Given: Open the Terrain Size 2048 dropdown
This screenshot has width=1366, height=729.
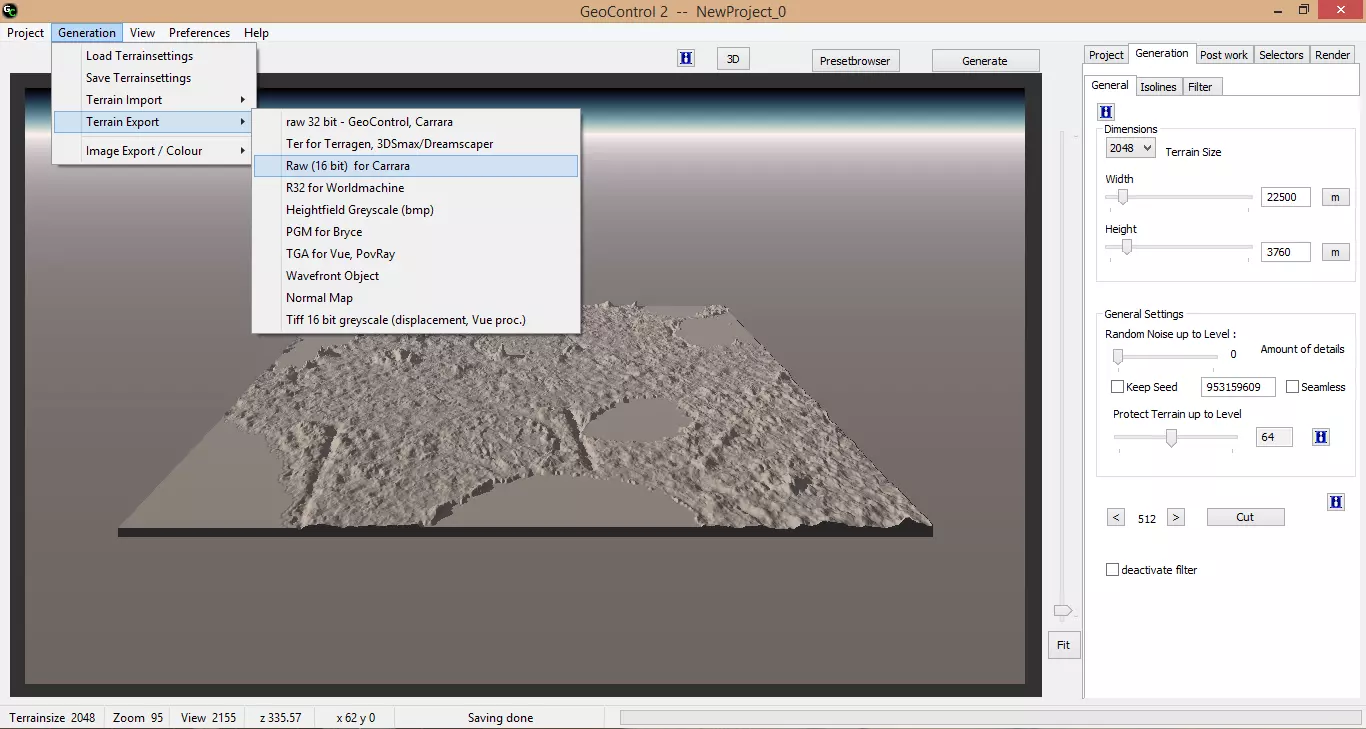Looking at the screenshot, I should 1130,148.
